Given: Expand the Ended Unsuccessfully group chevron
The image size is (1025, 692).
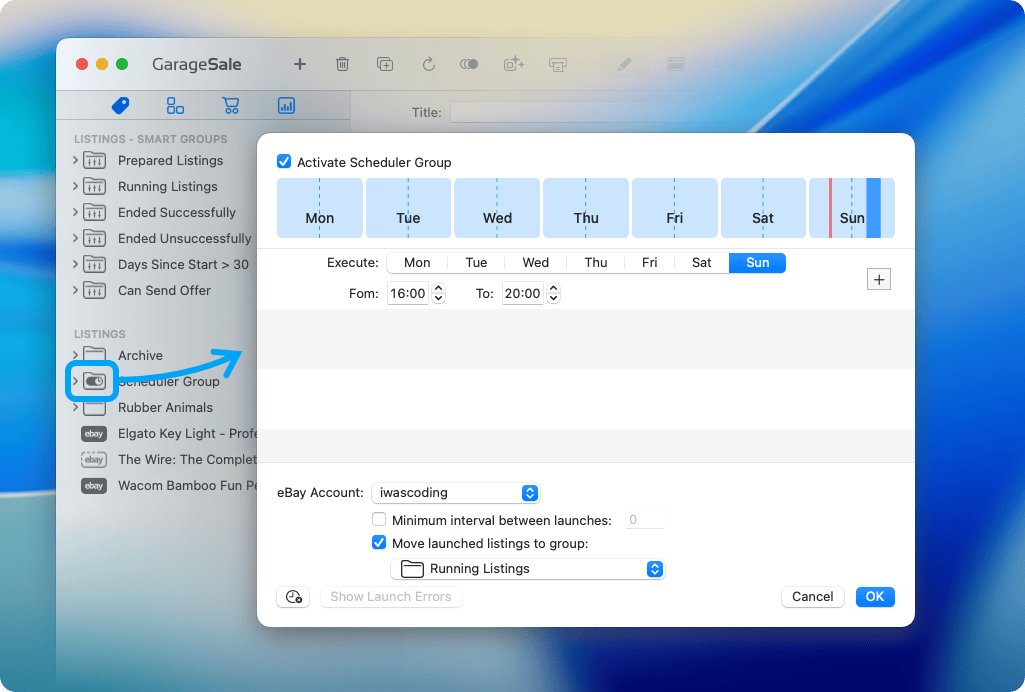Looking at the screenshot, I should 75,239.
